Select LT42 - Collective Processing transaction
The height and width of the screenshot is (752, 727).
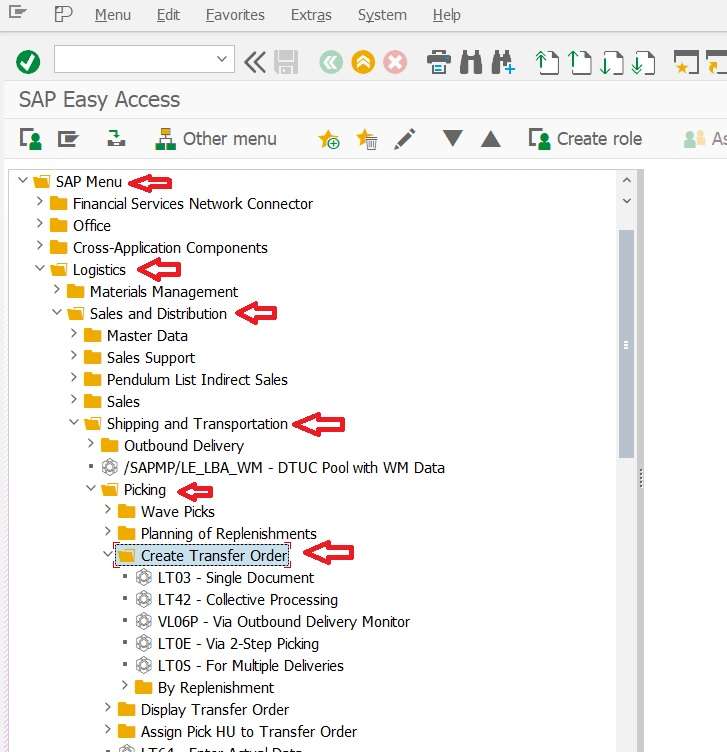pos(247,600)
